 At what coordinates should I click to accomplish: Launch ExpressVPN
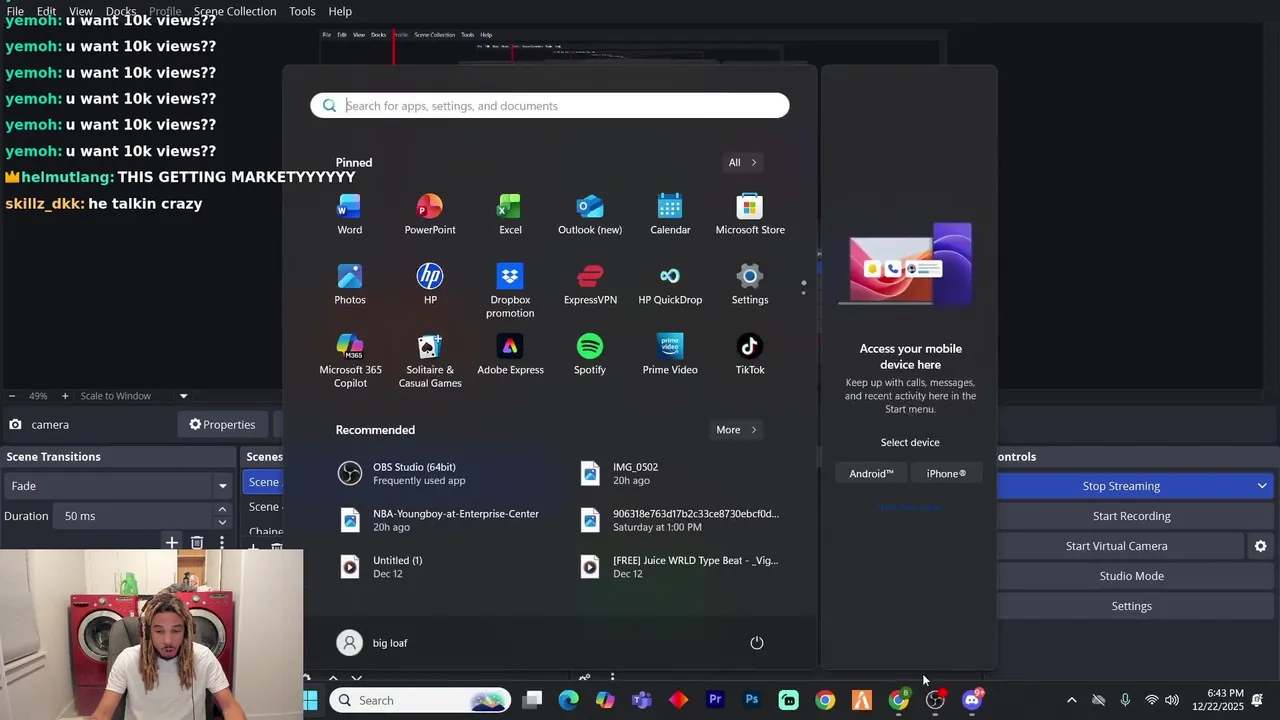(590, 284)
